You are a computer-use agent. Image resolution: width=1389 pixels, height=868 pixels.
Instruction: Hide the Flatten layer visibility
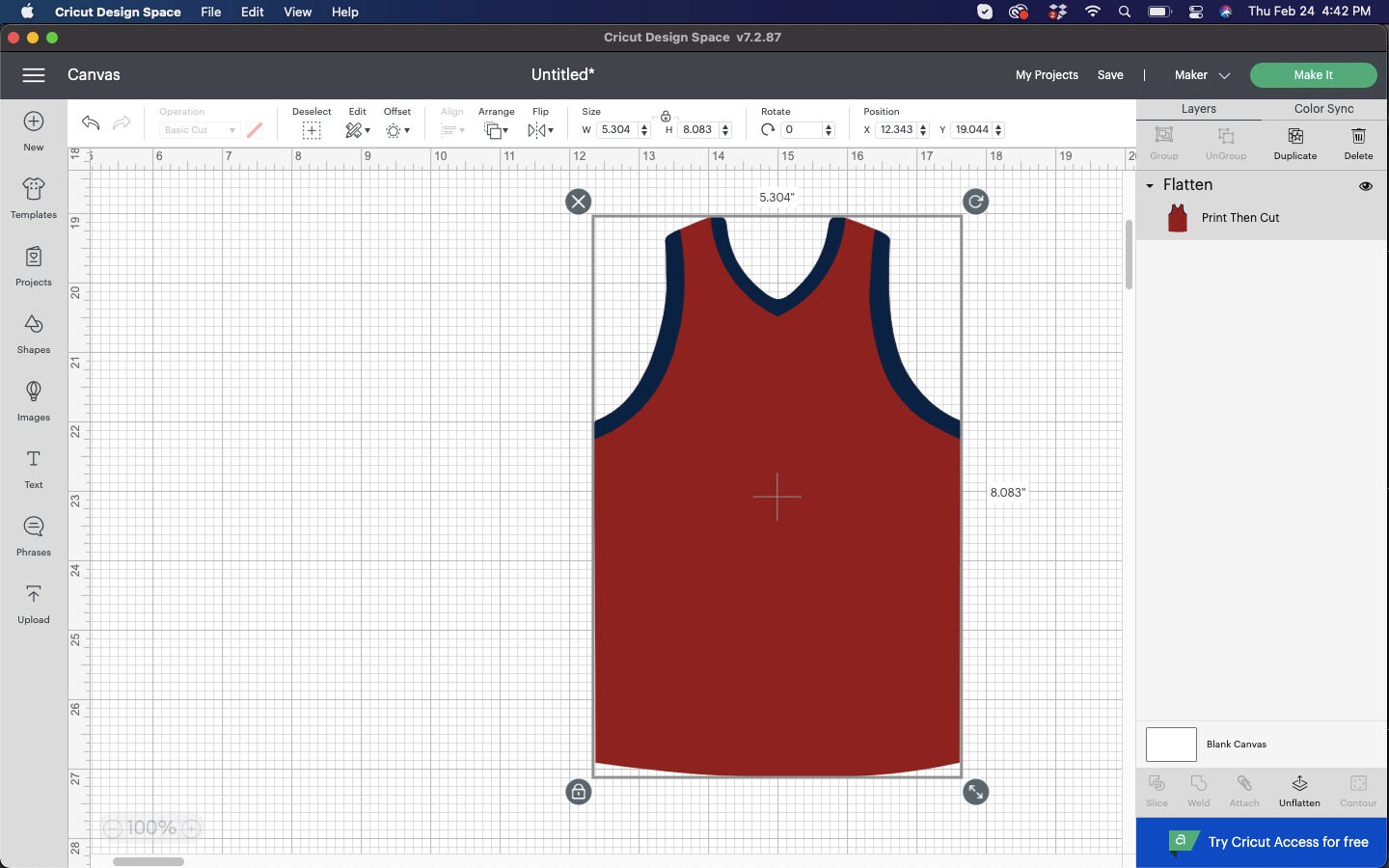[x=1367, y=186]
